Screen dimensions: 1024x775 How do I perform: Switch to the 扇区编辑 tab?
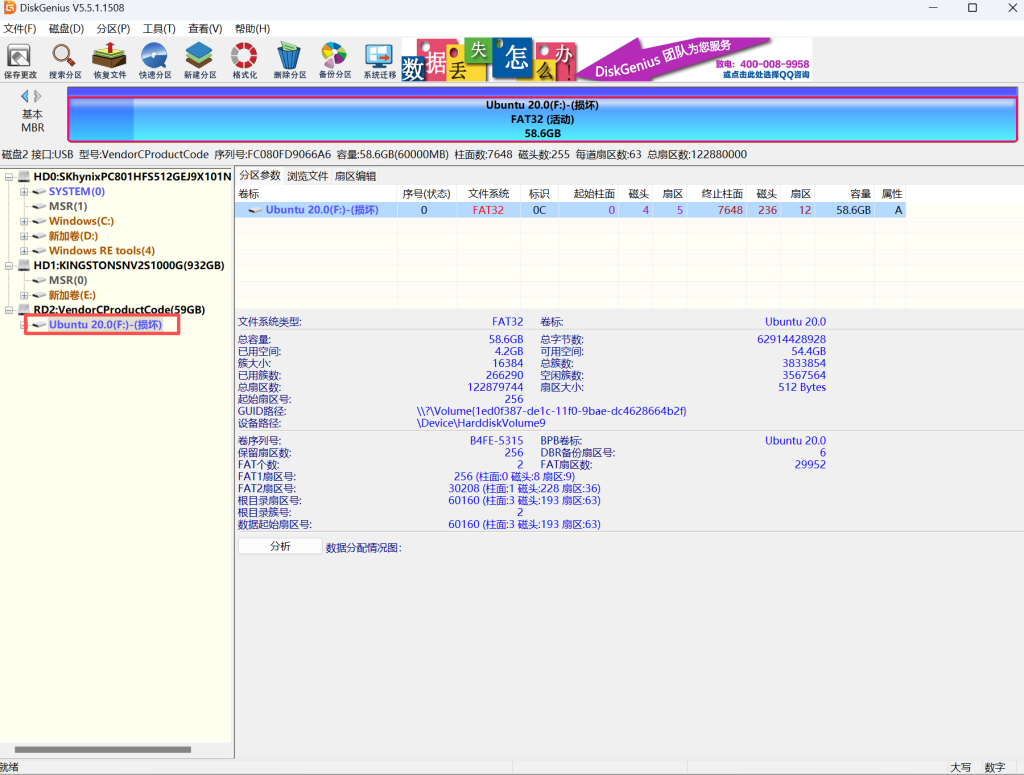coord(355,176)
